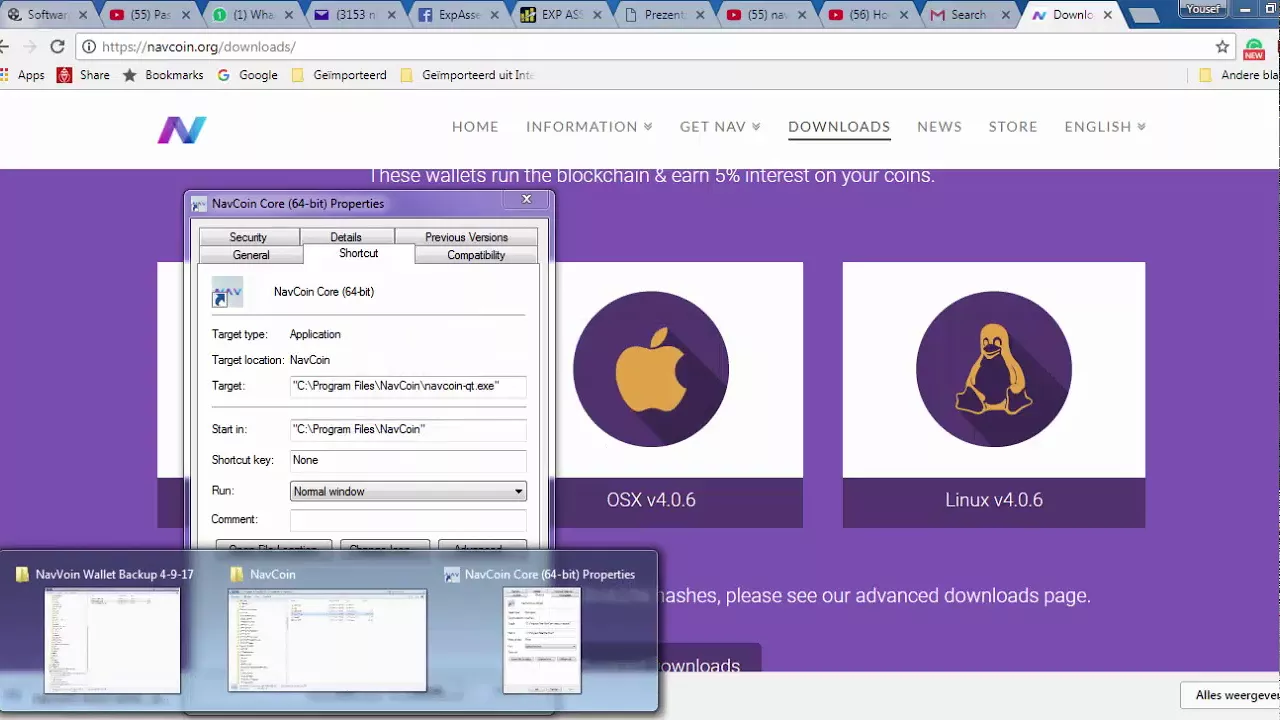Switch to the EXP ASSET browser tab
Viewport: 1280px width, 720px height.
[560, 15]
